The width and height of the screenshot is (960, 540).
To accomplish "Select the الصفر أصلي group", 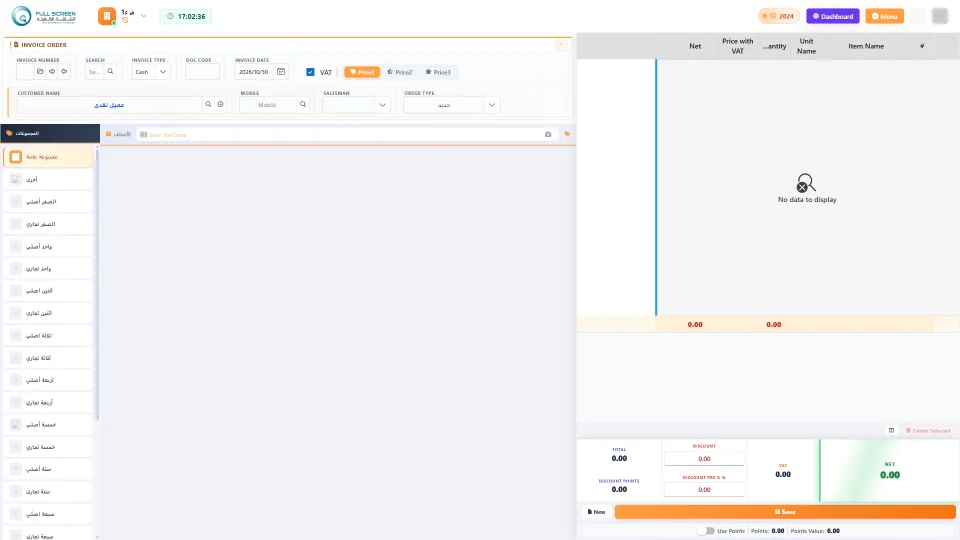I will pyautogui.click(x=48, y=201).
